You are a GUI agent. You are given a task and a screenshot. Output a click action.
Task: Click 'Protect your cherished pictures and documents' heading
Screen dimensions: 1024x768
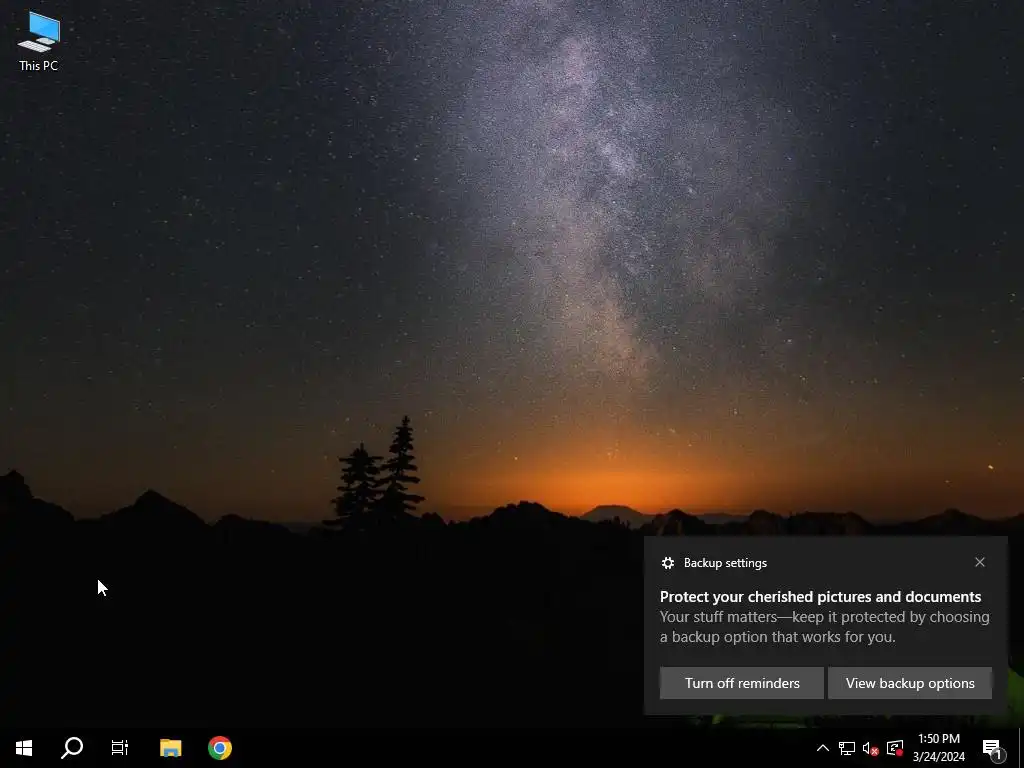(820, 597)
